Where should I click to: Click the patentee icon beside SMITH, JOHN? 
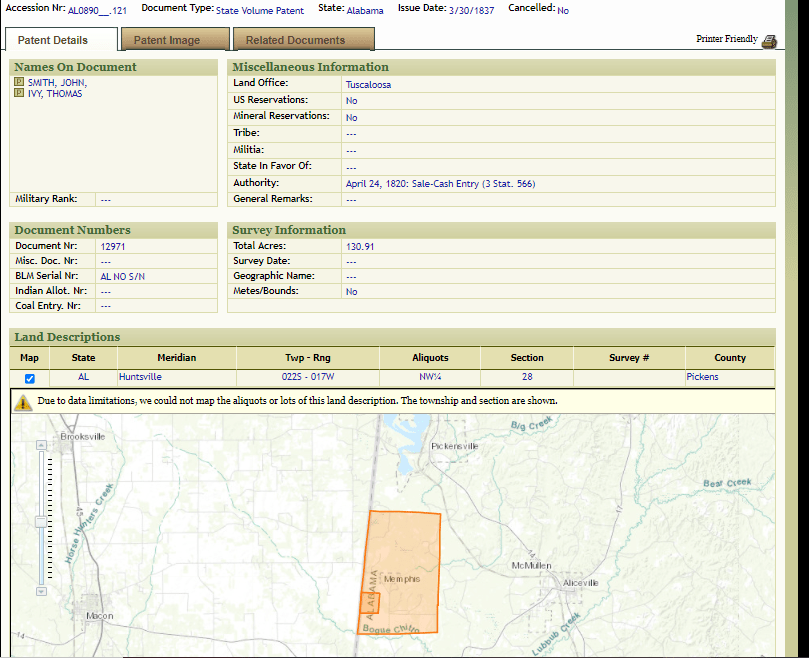19,83
